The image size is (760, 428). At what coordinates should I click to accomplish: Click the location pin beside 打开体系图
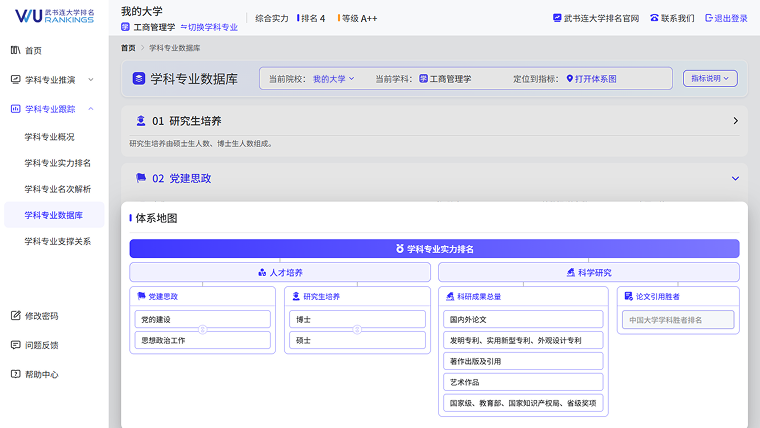(x=570, y=79)
